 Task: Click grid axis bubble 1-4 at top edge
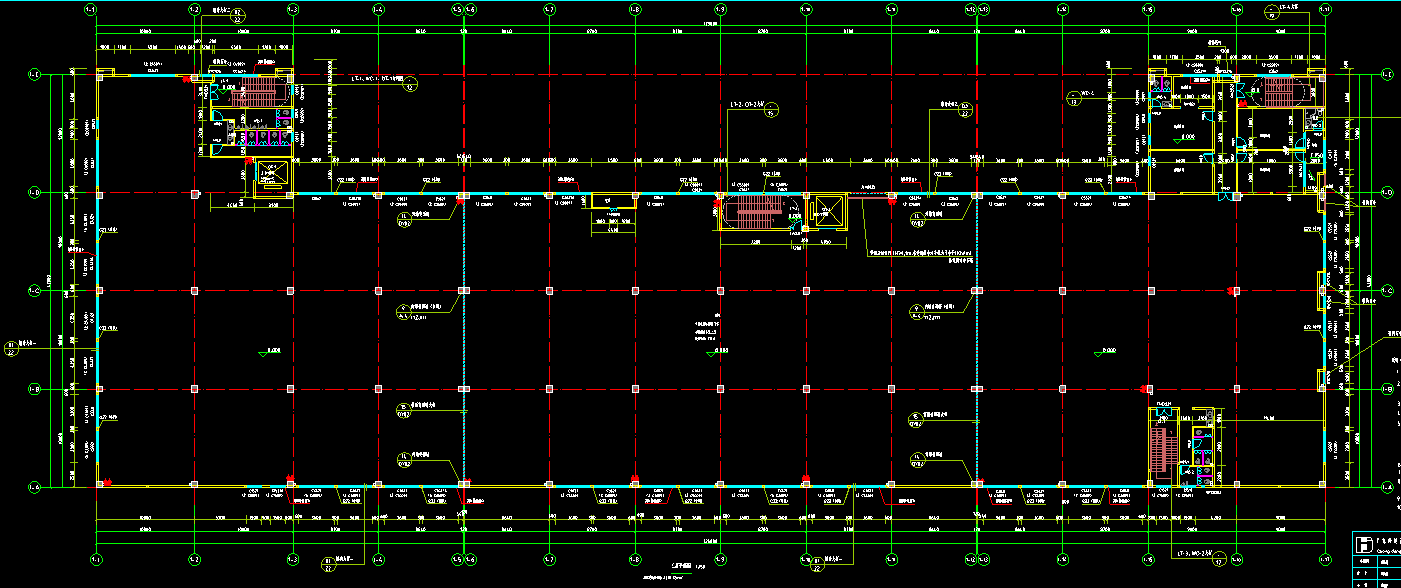[378, 10]
